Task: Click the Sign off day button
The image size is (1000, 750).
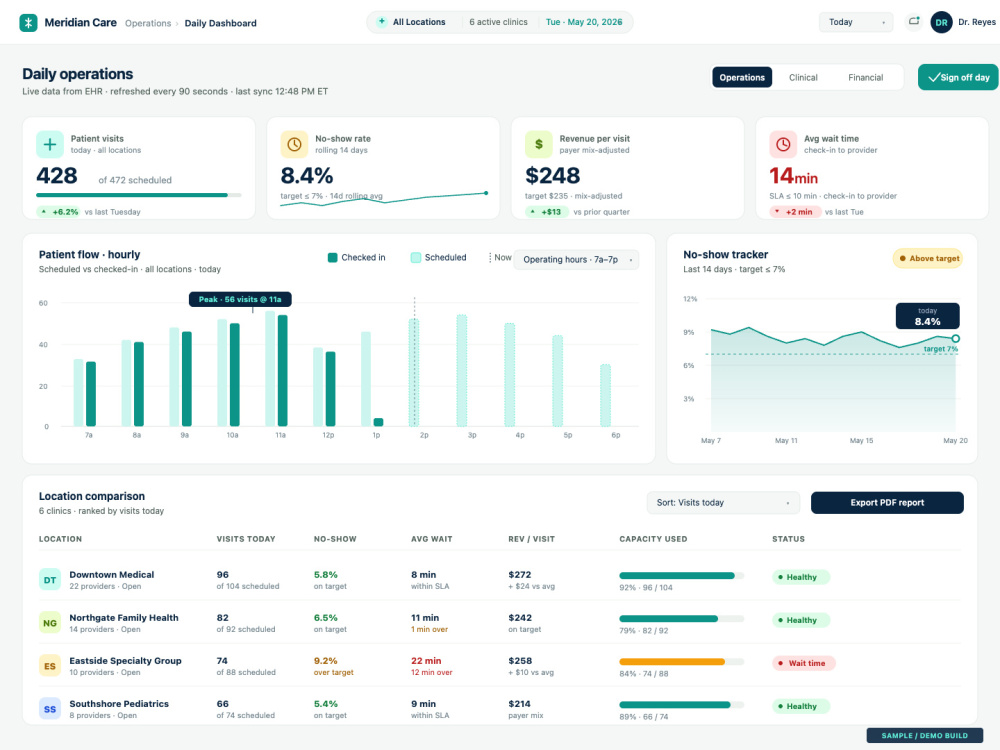Action: click(x=958, y=77)
